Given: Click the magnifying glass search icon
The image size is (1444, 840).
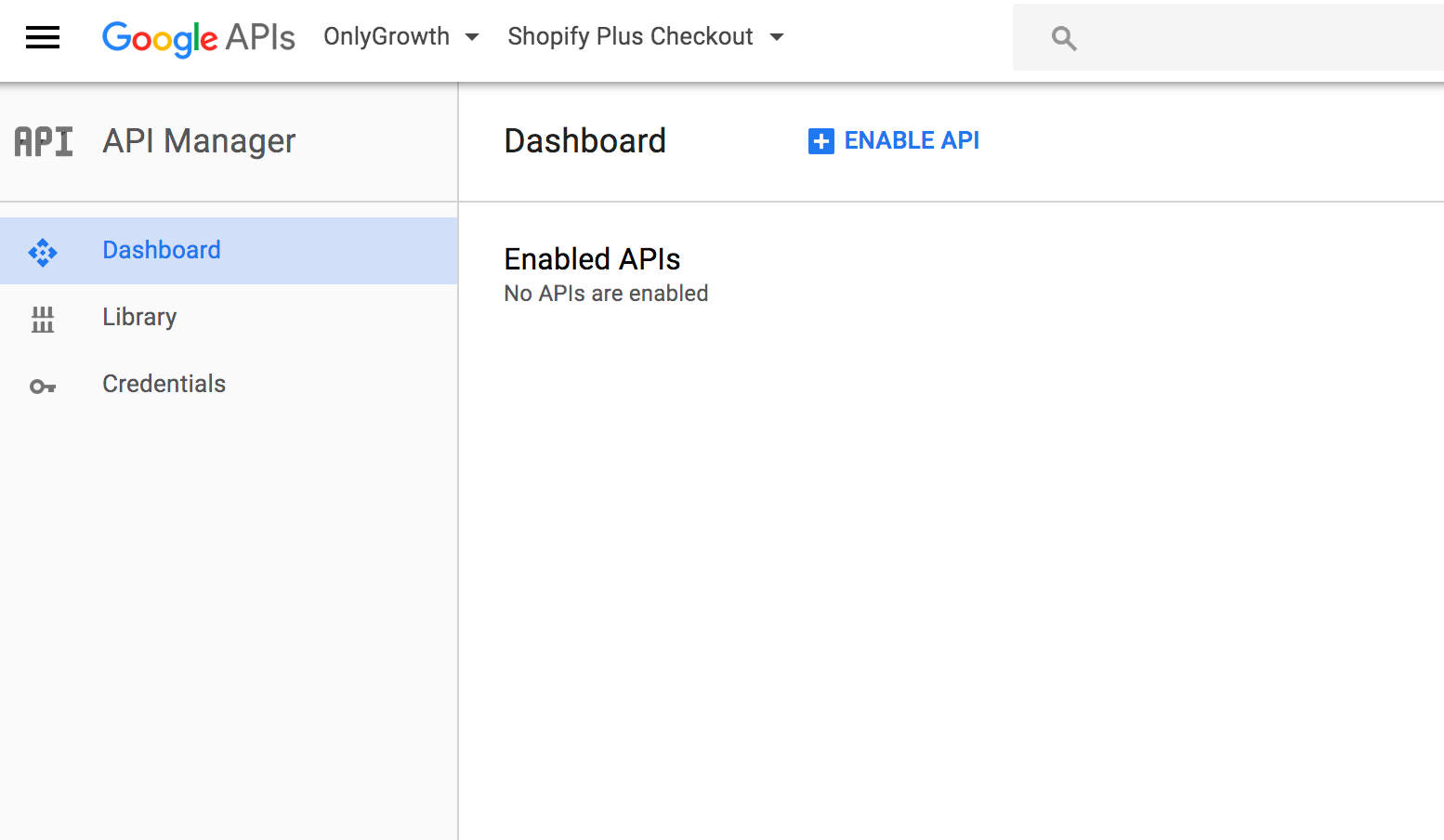Looking at the screenshot, I should 1064,38.
